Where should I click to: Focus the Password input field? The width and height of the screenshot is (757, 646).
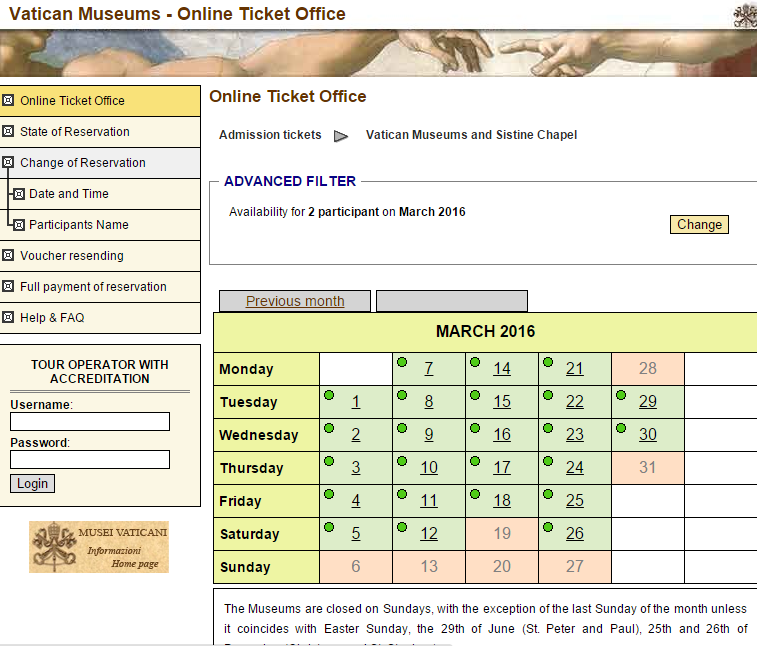click(90, 460)
